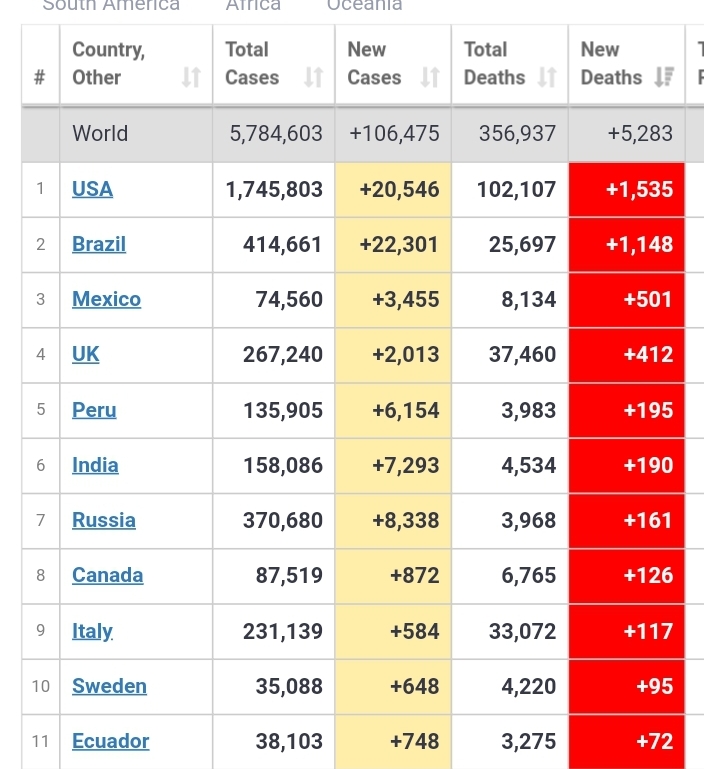Go to the India link

(x=95, y=465)
